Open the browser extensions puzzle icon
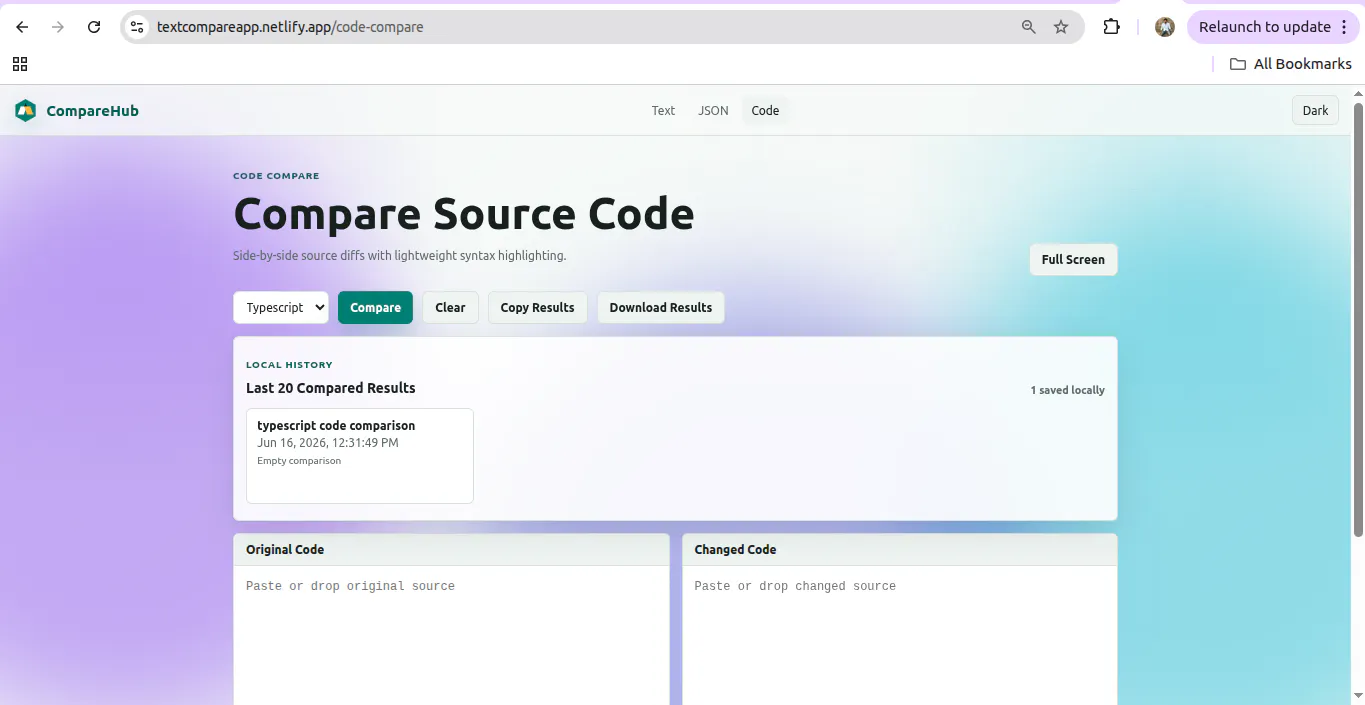The height and width of the screenshot is (705, 1365). [x=1111, y=27]
